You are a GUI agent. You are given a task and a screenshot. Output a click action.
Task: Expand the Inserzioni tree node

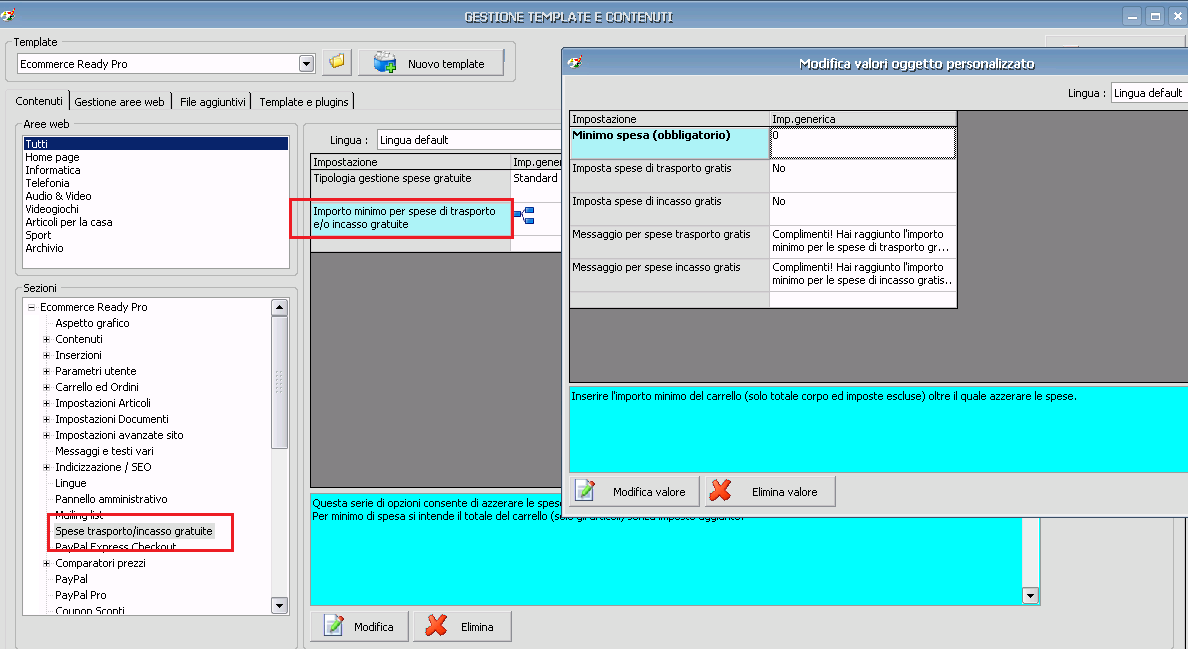pyautogui.click(x=46, y=355)
